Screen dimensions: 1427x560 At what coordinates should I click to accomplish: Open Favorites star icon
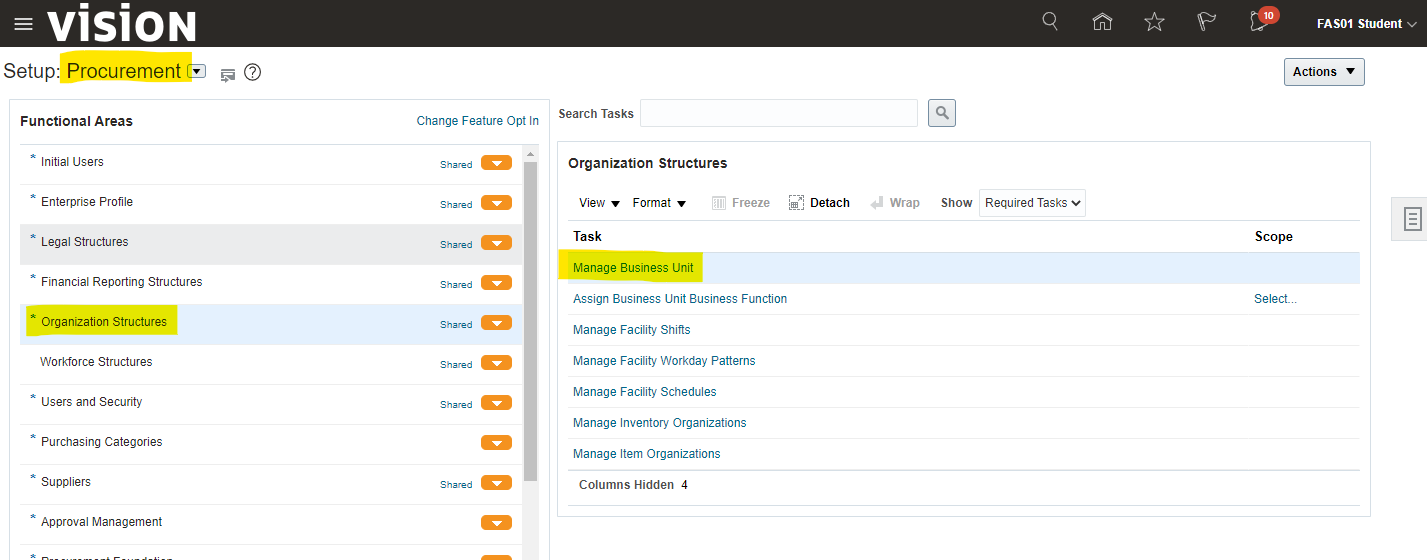click(1154, 22)
